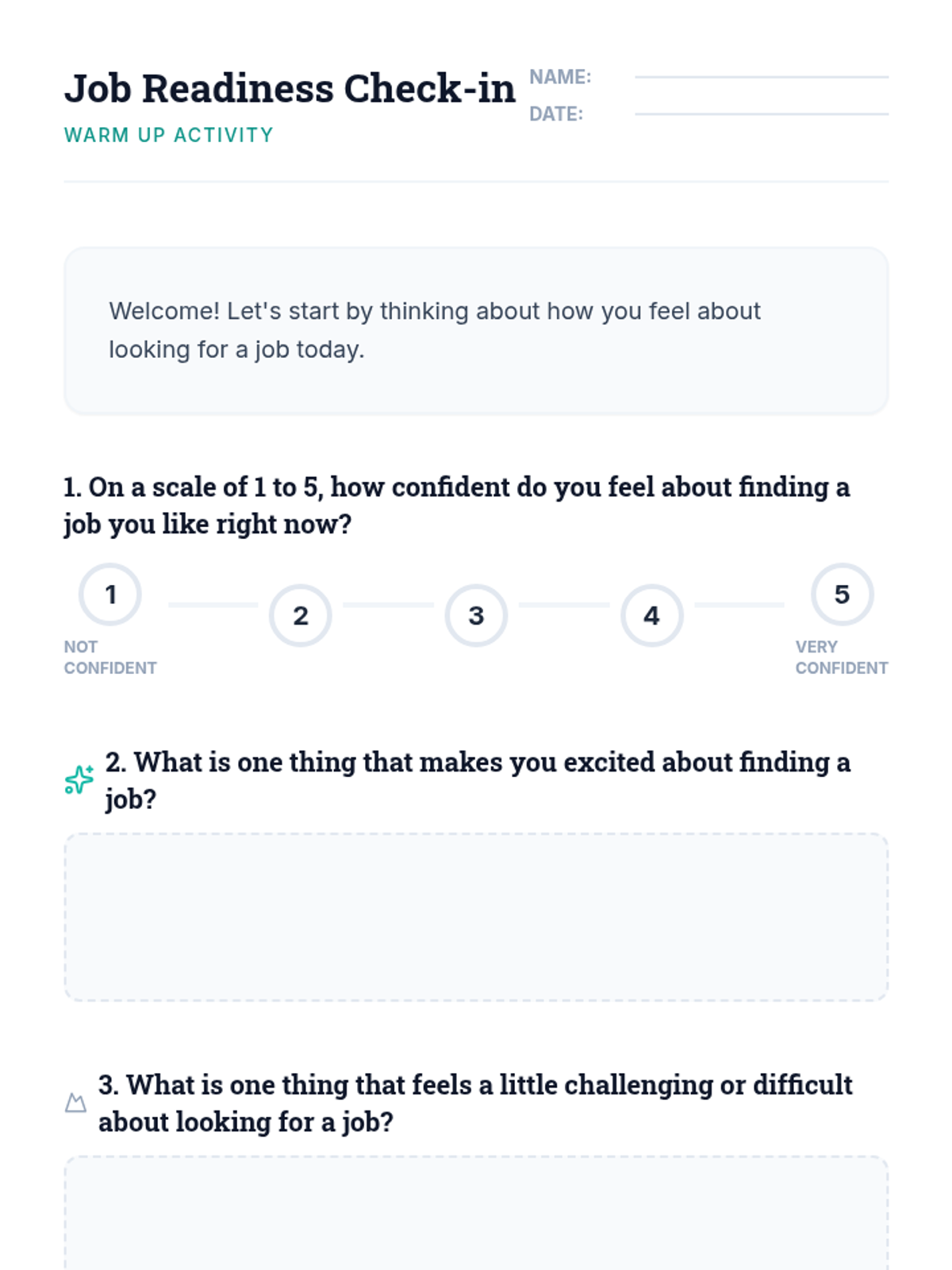Viewport: 952px width, 1270px height.
Task: Click the question 2 excited heading text
Action: [478, 780]
